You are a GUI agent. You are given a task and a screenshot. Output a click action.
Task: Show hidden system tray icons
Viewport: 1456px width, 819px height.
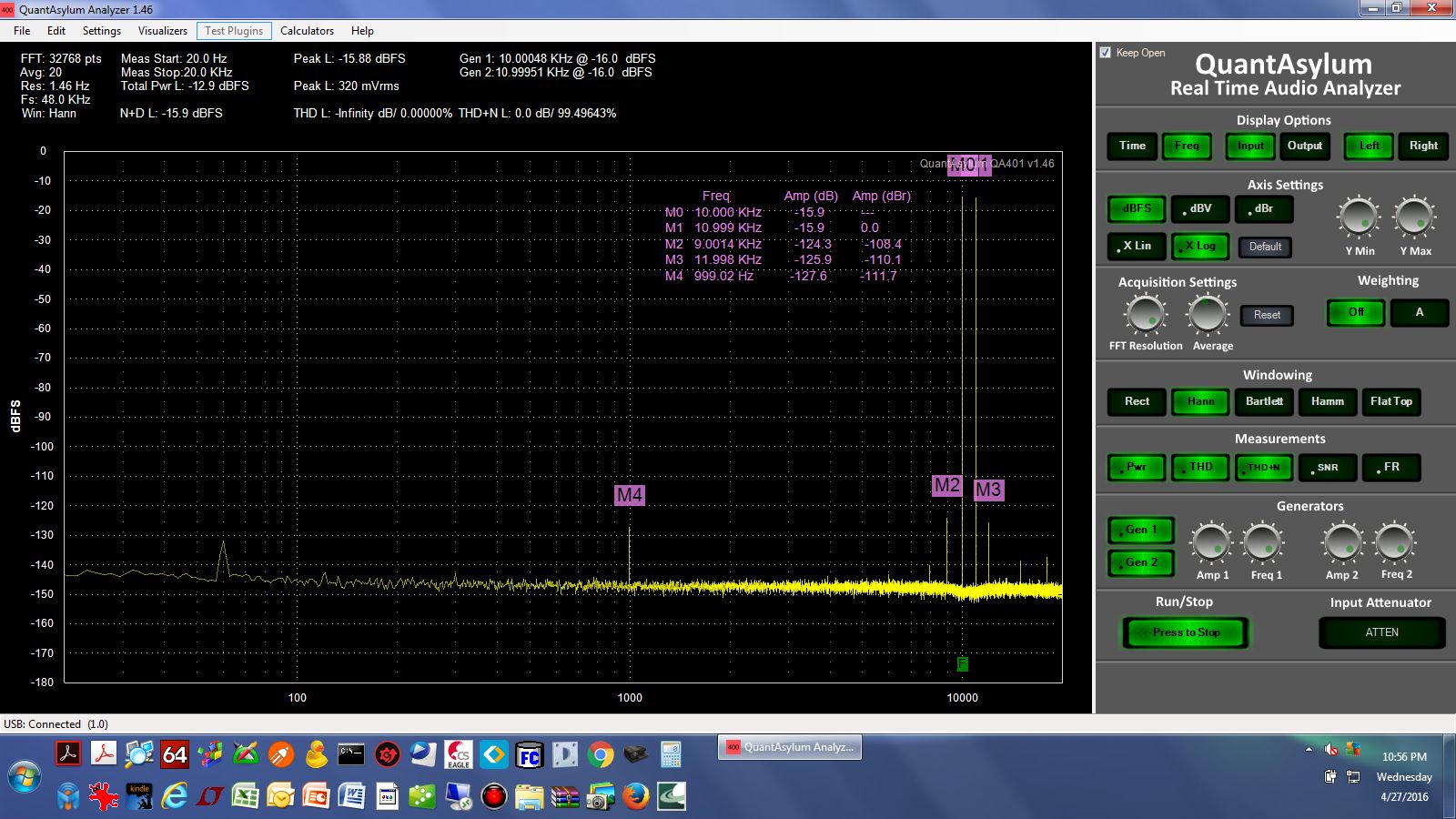pos(1309,750)
